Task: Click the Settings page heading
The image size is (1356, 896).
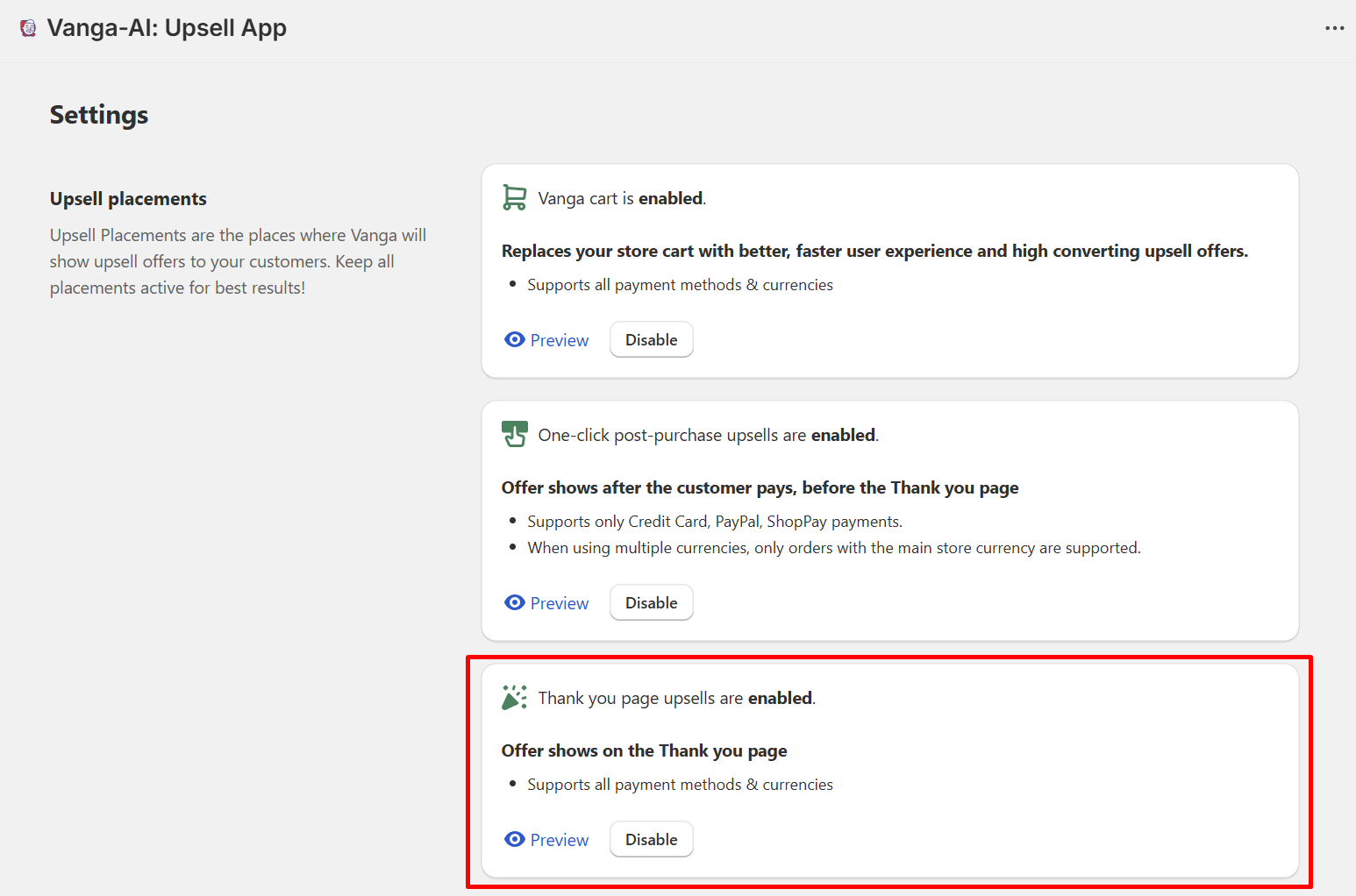Action: [x=99, y=115]
